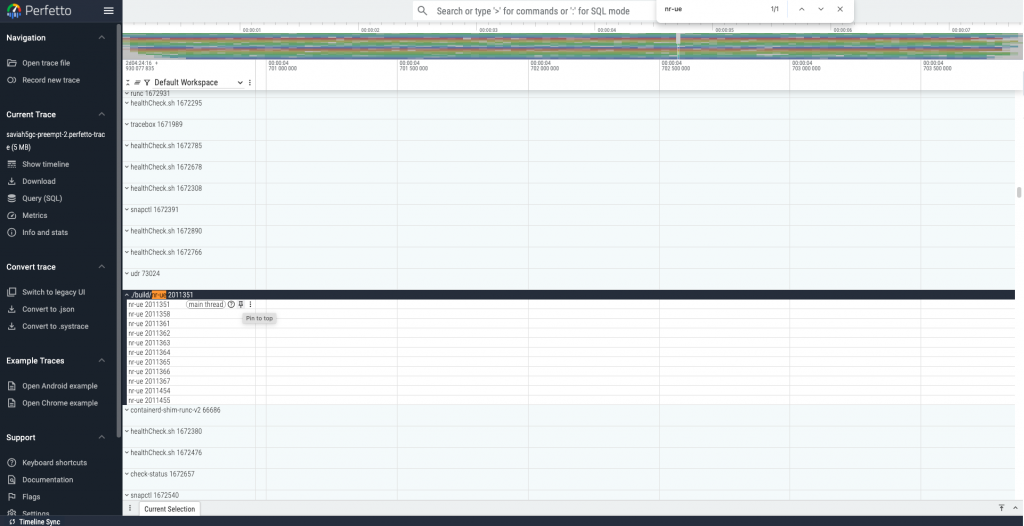Click Open trace file in sidebar
This screenshot has width=1024, height=526.
(x=45, y=63)
